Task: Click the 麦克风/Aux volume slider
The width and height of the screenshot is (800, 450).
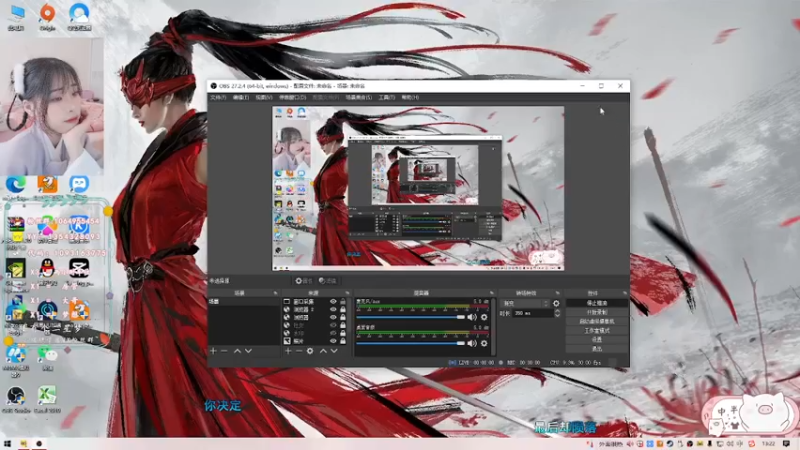Action: click(x=411, y=317)
